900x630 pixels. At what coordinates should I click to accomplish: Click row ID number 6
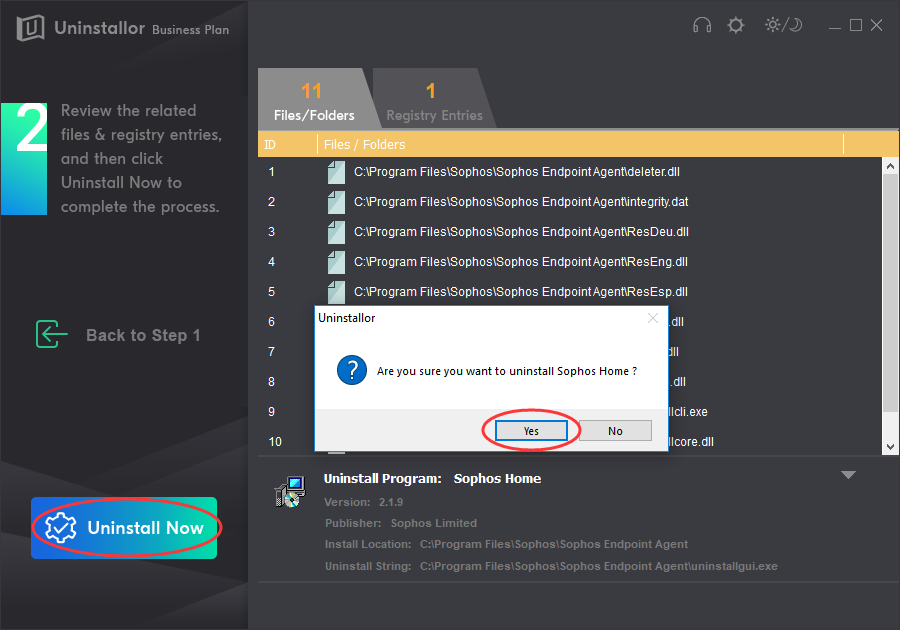(271, 322)
